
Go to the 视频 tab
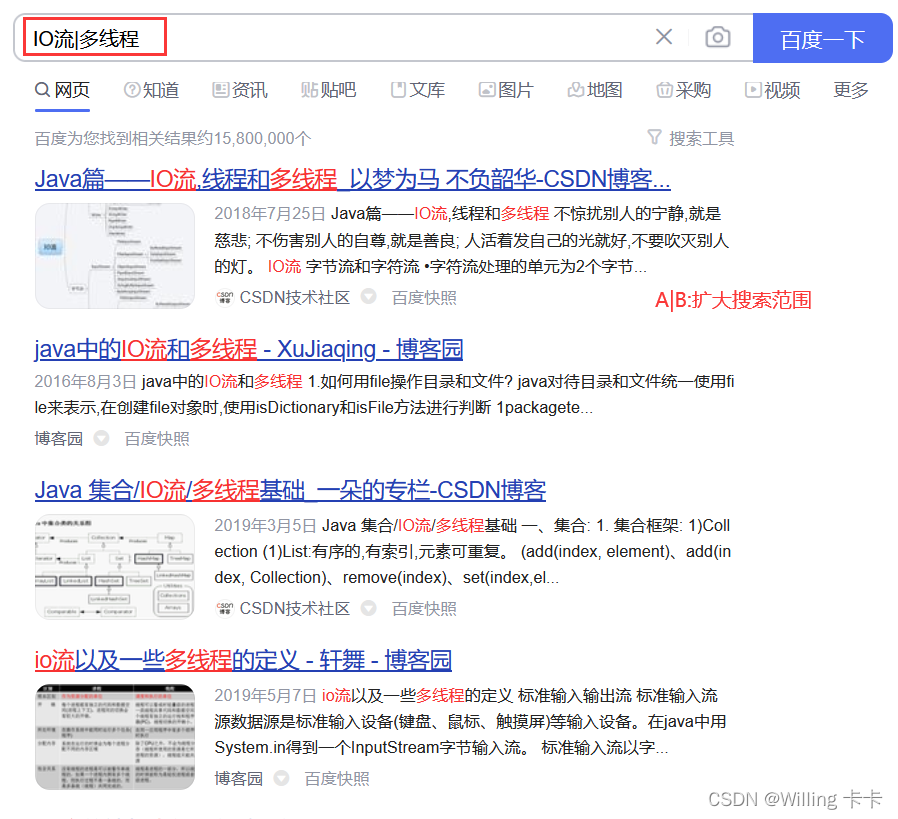point(773,90)
